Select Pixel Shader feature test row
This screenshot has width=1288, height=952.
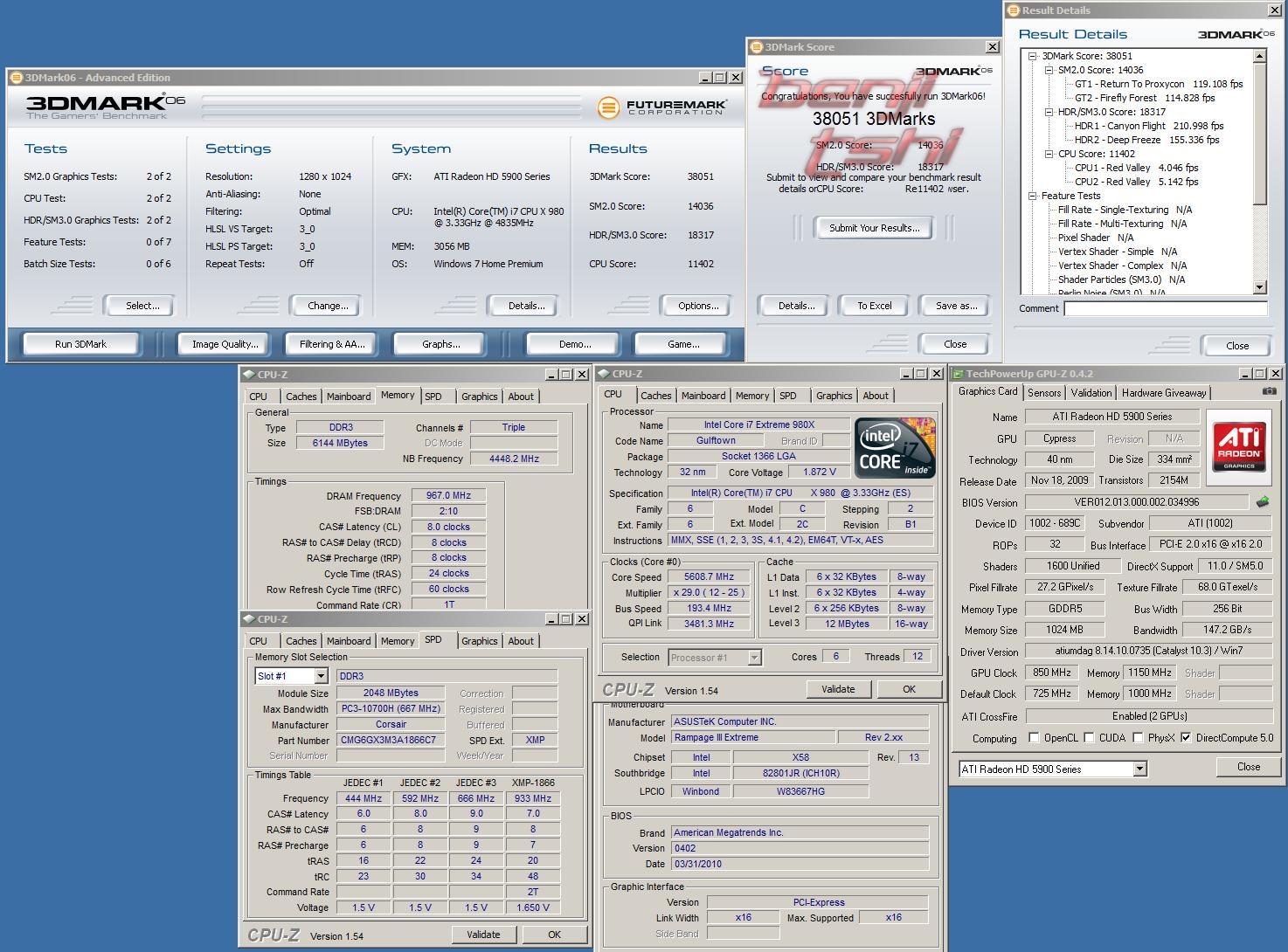(x=1096, y=238)
